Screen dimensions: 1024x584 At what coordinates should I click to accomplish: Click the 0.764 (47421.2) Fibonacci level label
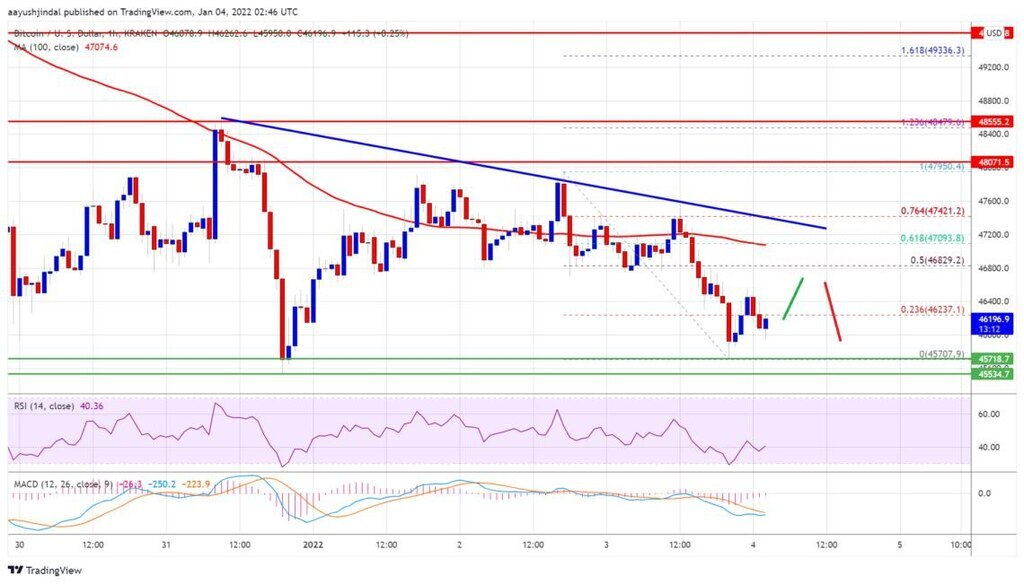pyautogui.click(x=933, y=211)
